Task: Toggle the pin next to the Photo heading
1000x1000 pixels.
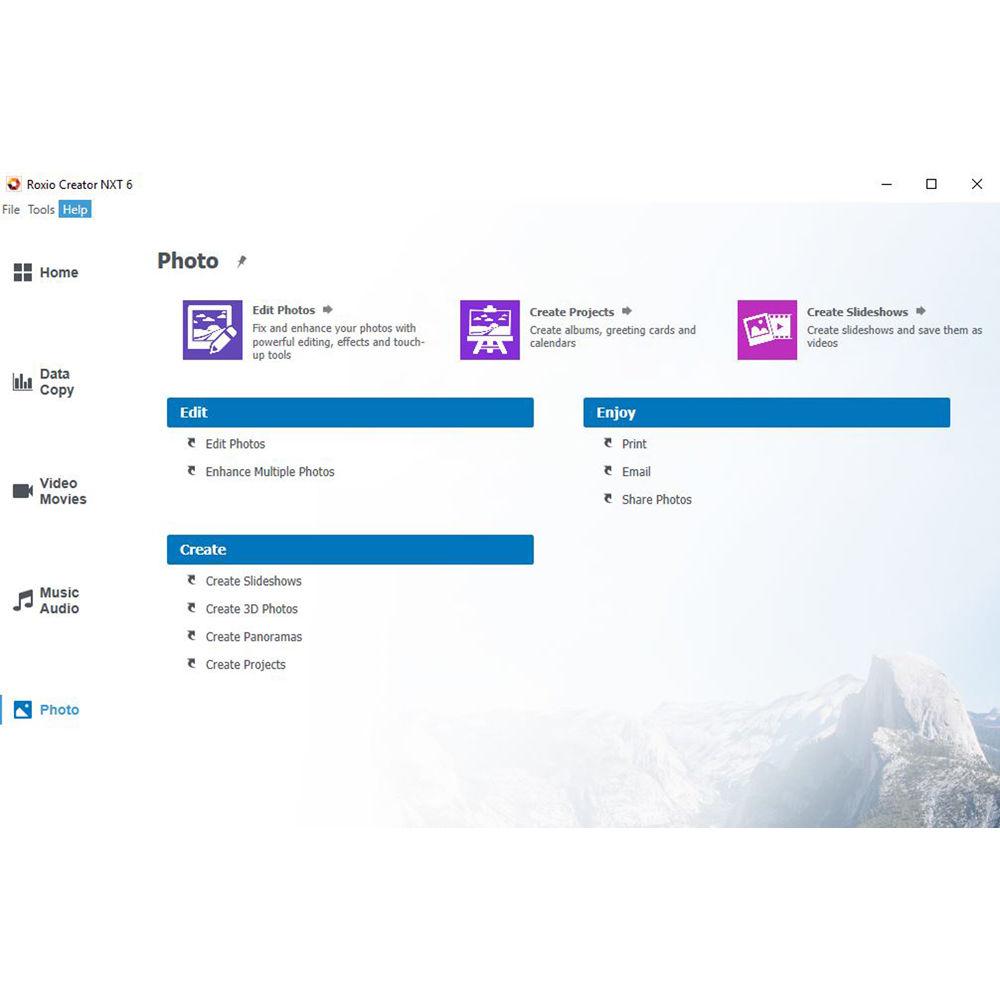Action: pyautogui.click(x=240, y=260)
